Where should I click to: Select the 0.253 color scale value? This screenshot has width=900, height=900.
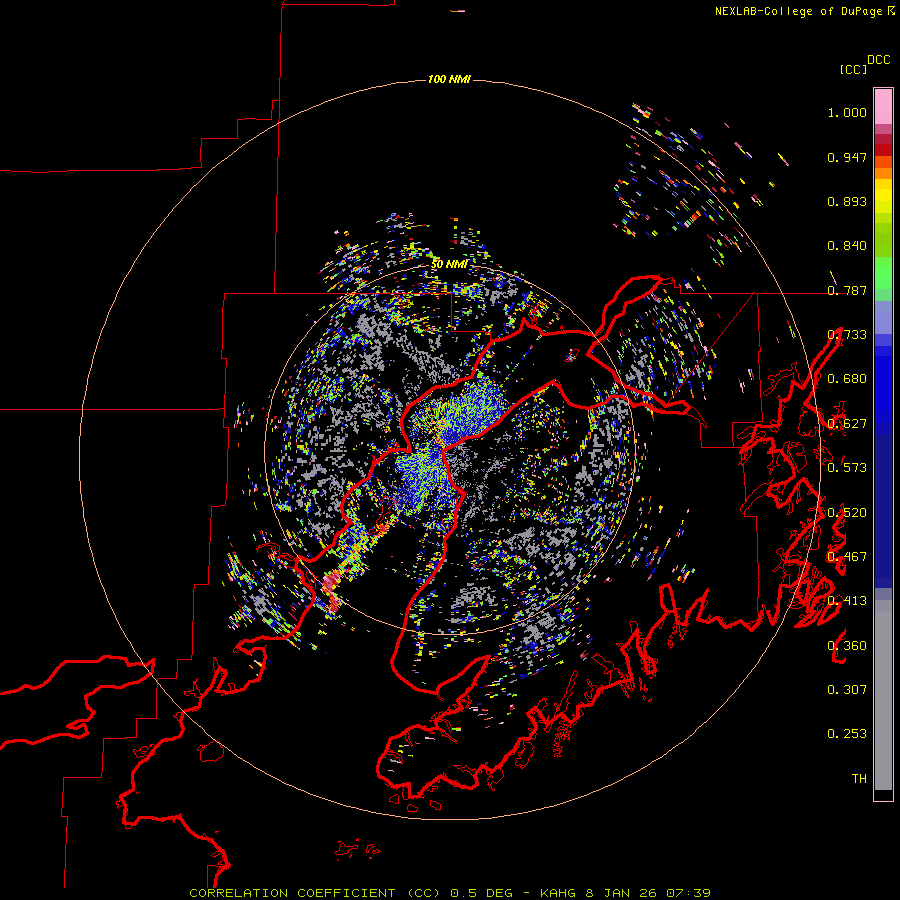coord(847,734)
